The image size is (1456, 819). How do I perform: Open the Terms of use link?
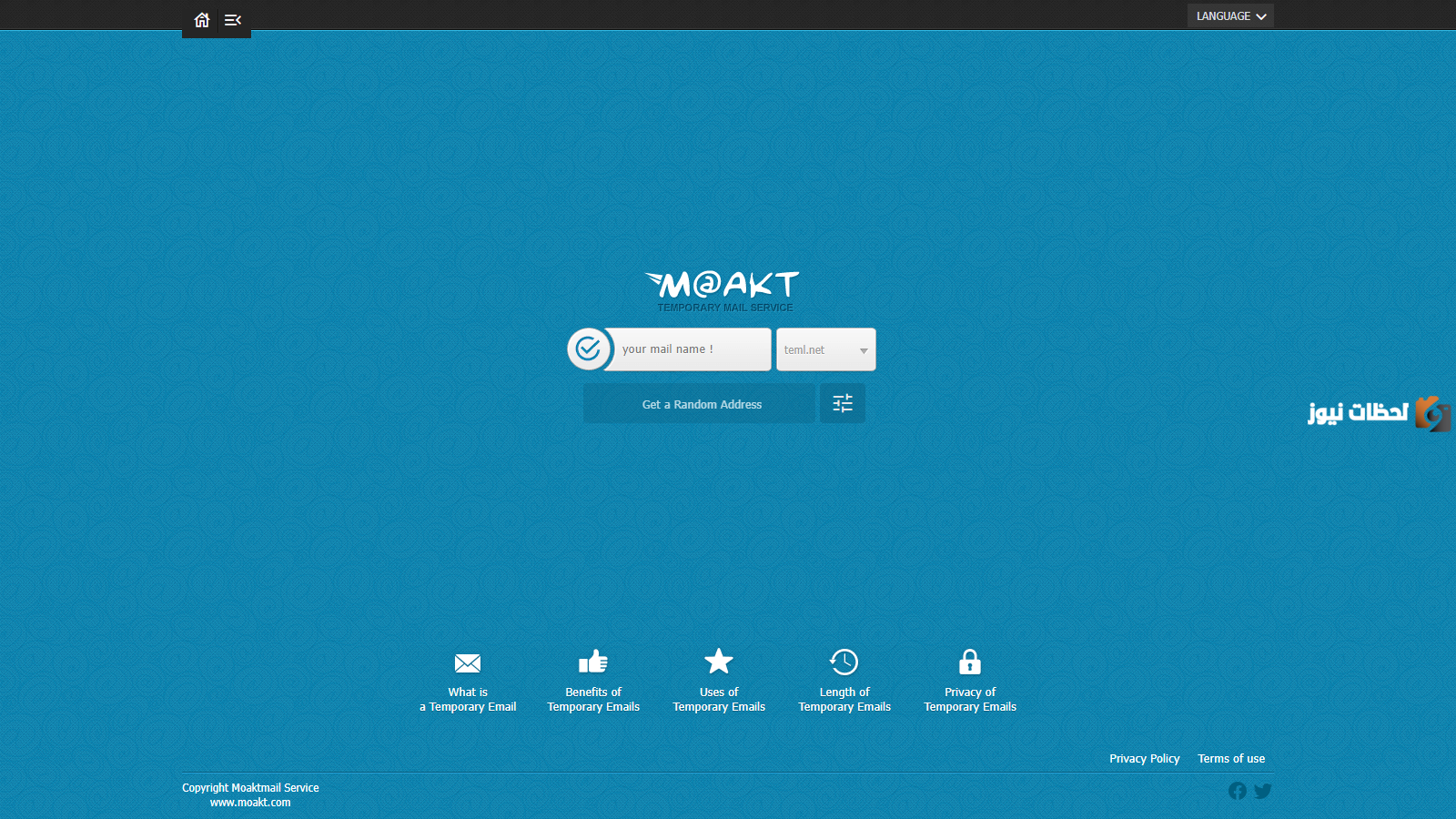(x=1231, y=759)
